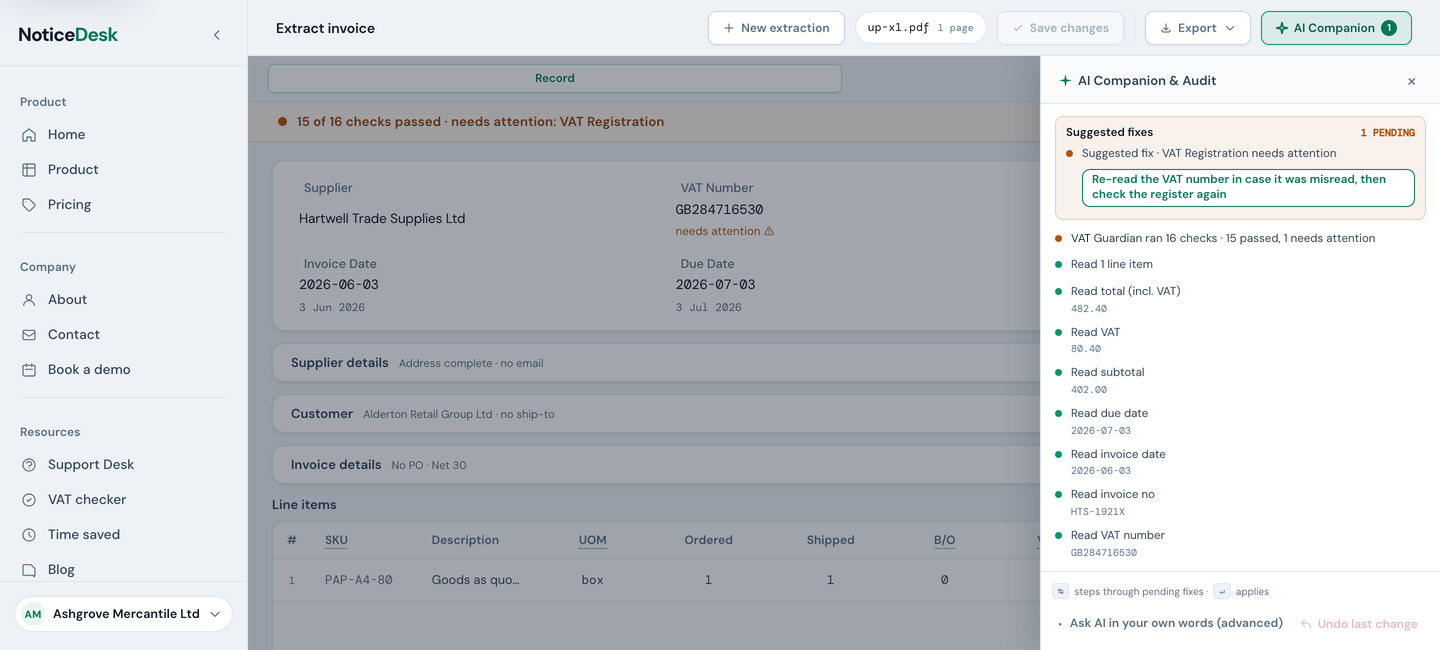Viewport: 1440px width, 650px height.
Task: Click the Time saved clock icon
Action: (x=29, y=535)
